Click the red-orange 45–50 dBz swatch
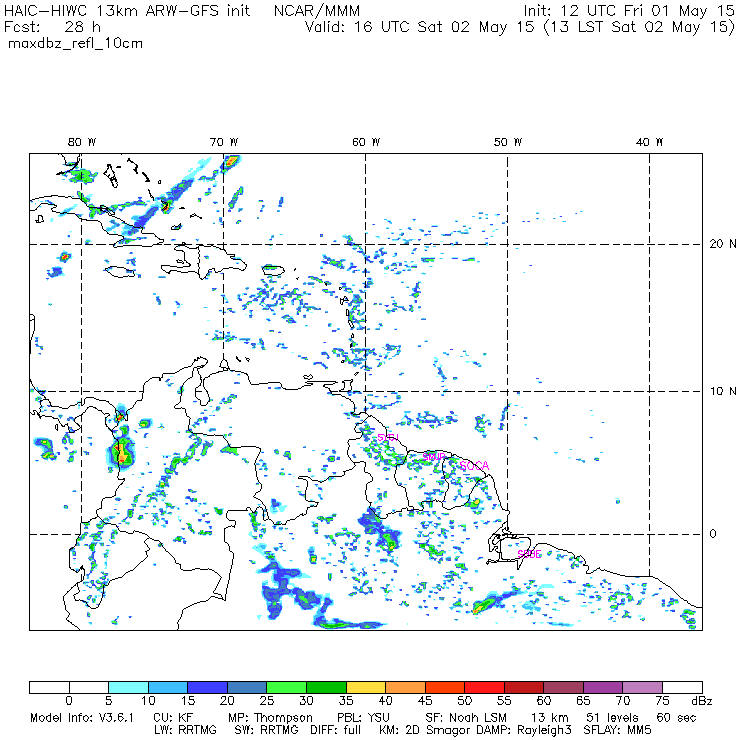The width and height of the screenshot is (740, 740). coord(445,687)
